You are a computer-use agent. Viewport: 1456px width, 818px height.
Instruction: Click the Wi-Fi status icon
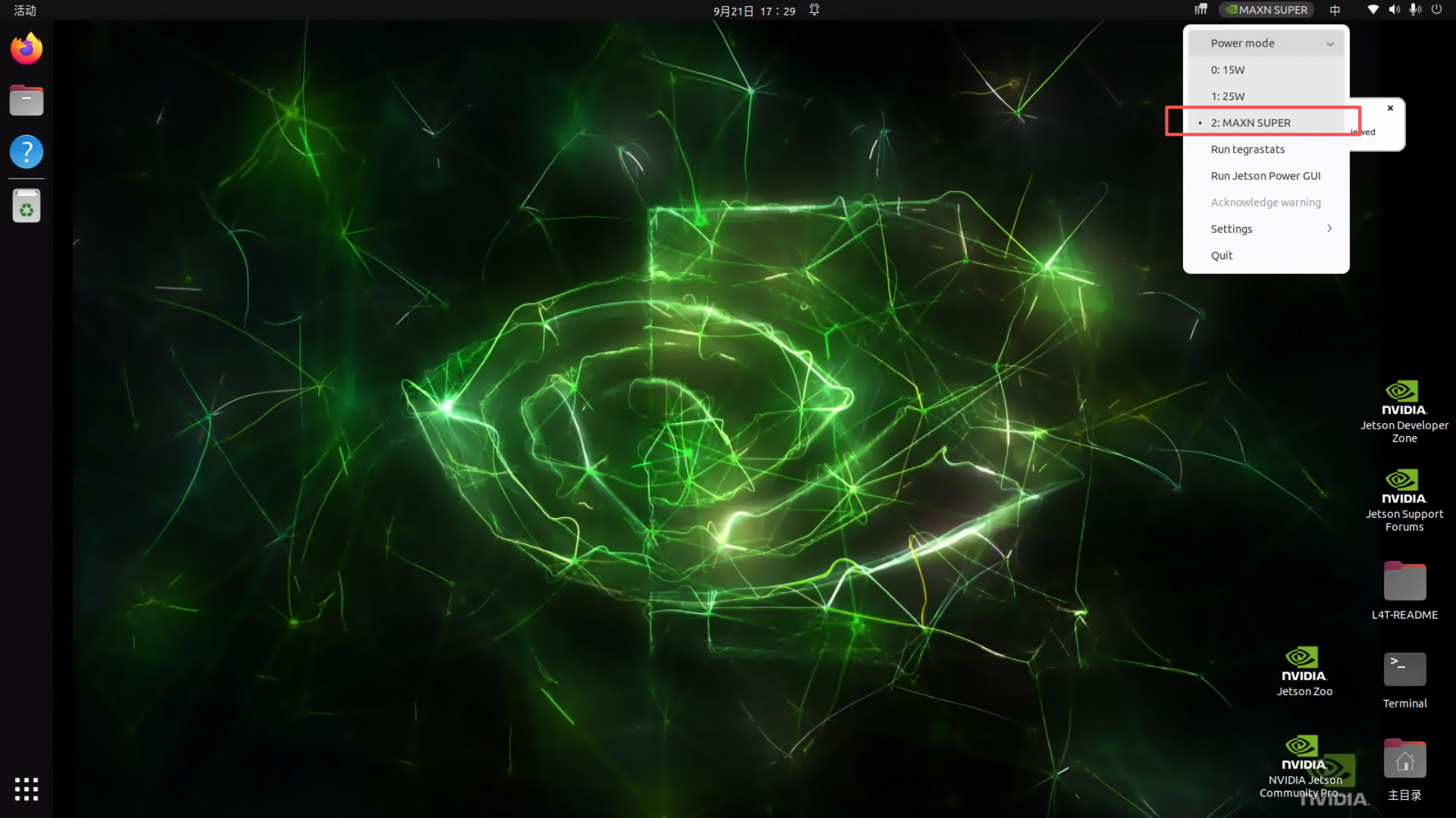click(x=1373, y=10)
